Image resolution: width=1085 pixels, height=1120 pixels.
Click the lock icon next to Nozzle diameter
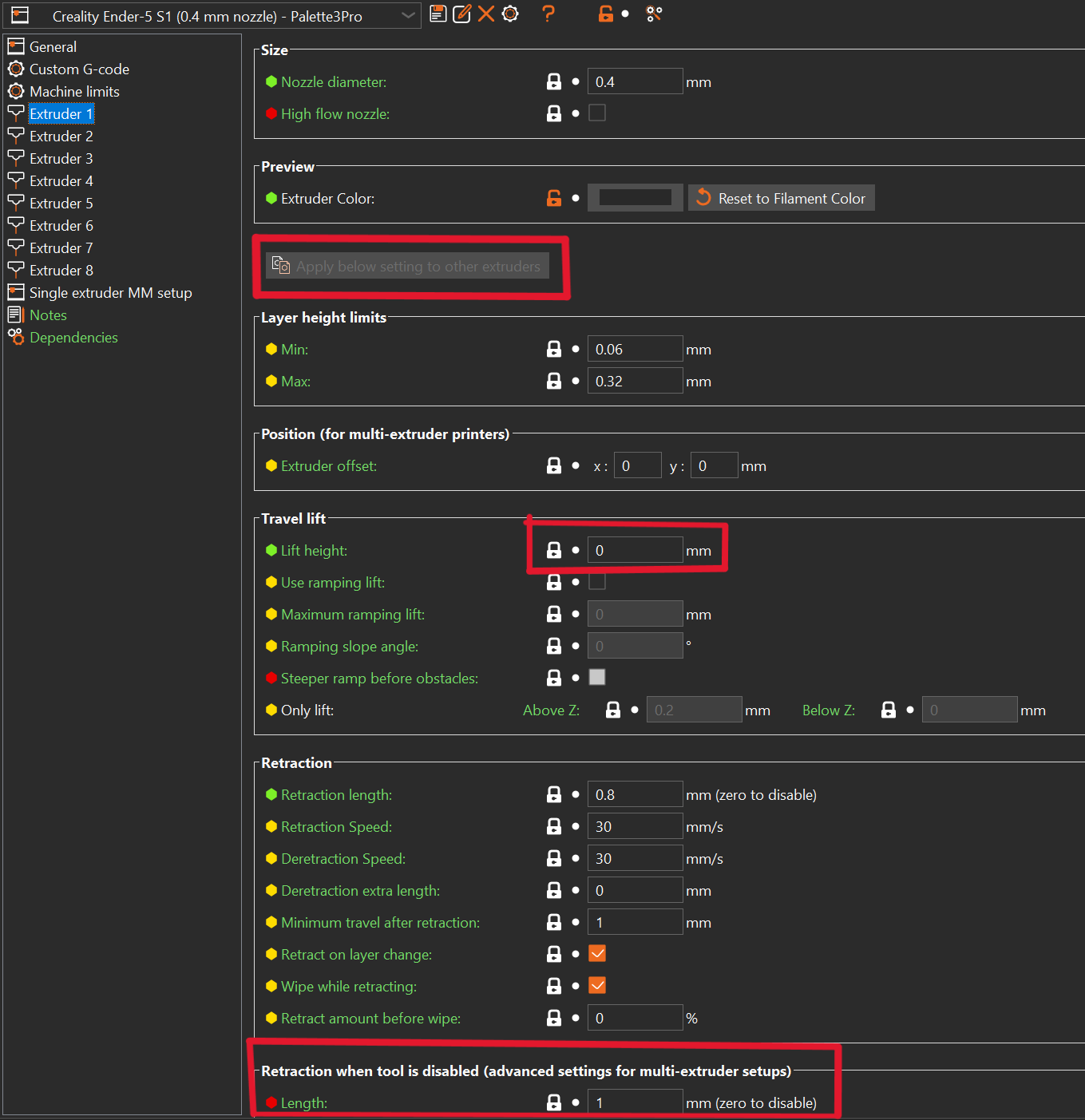tap(553, 81)
